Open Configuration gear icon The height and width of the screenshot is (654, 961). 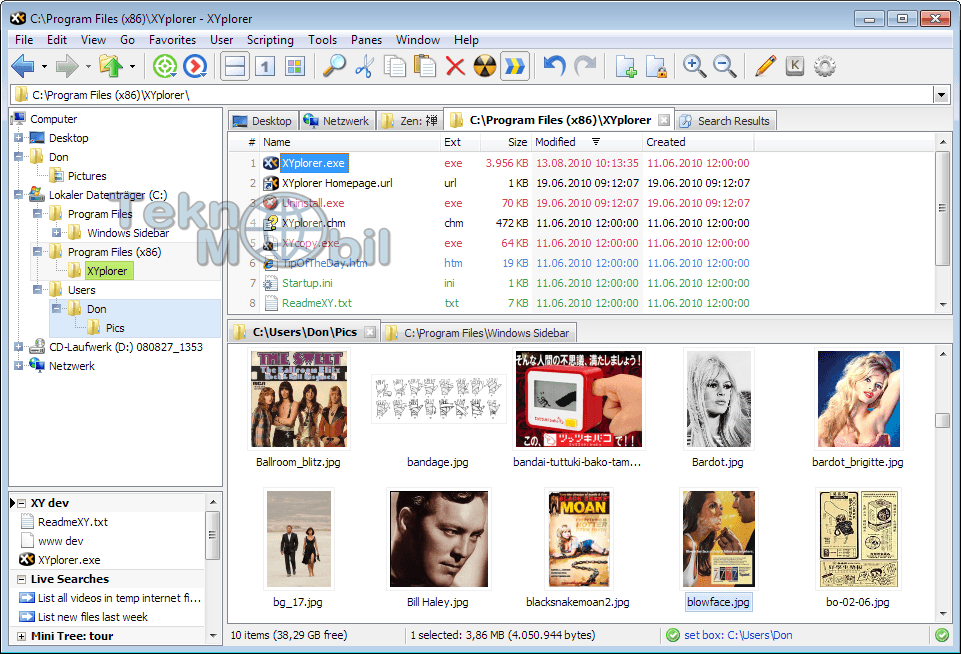pos(825,66)
